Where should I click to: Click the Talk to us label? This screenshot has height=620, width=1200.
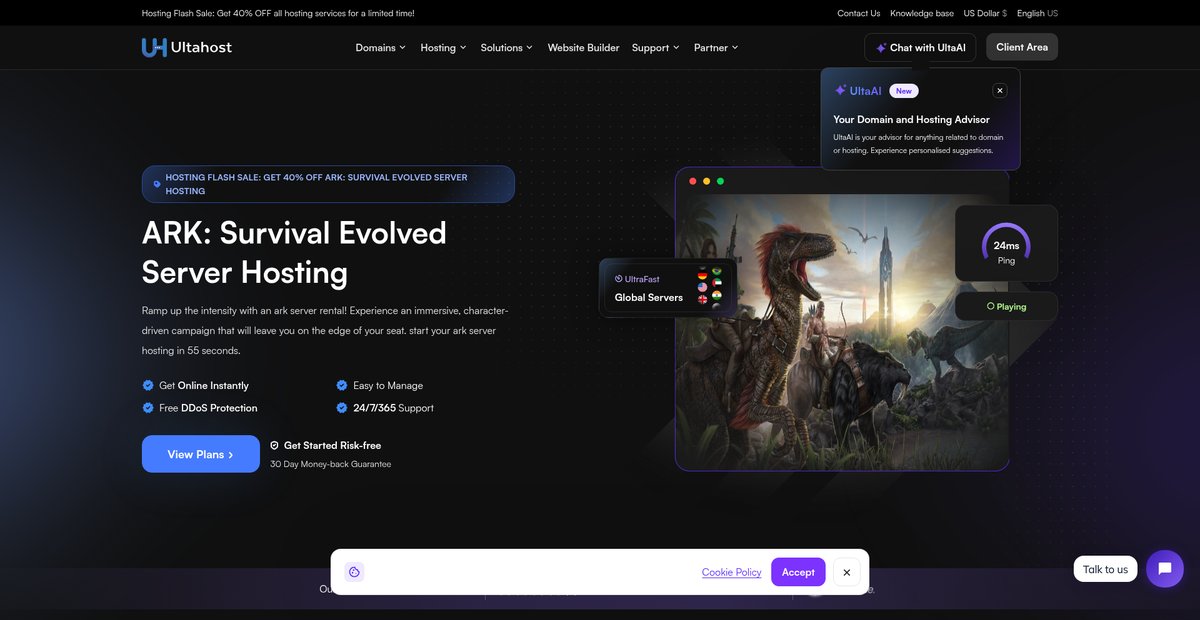1105,569
